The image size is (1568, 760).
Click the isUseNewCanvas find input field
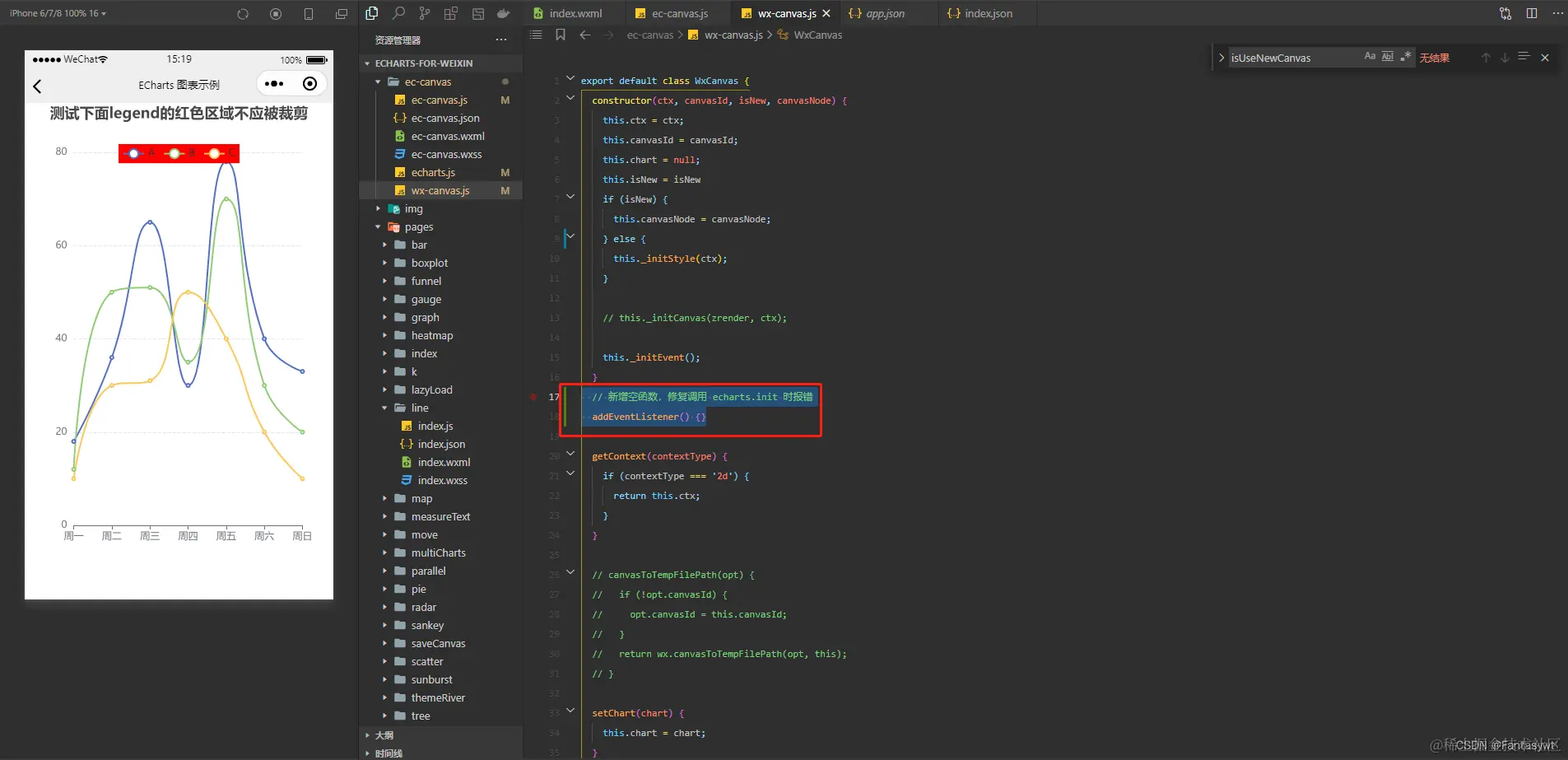point(1294,58)
